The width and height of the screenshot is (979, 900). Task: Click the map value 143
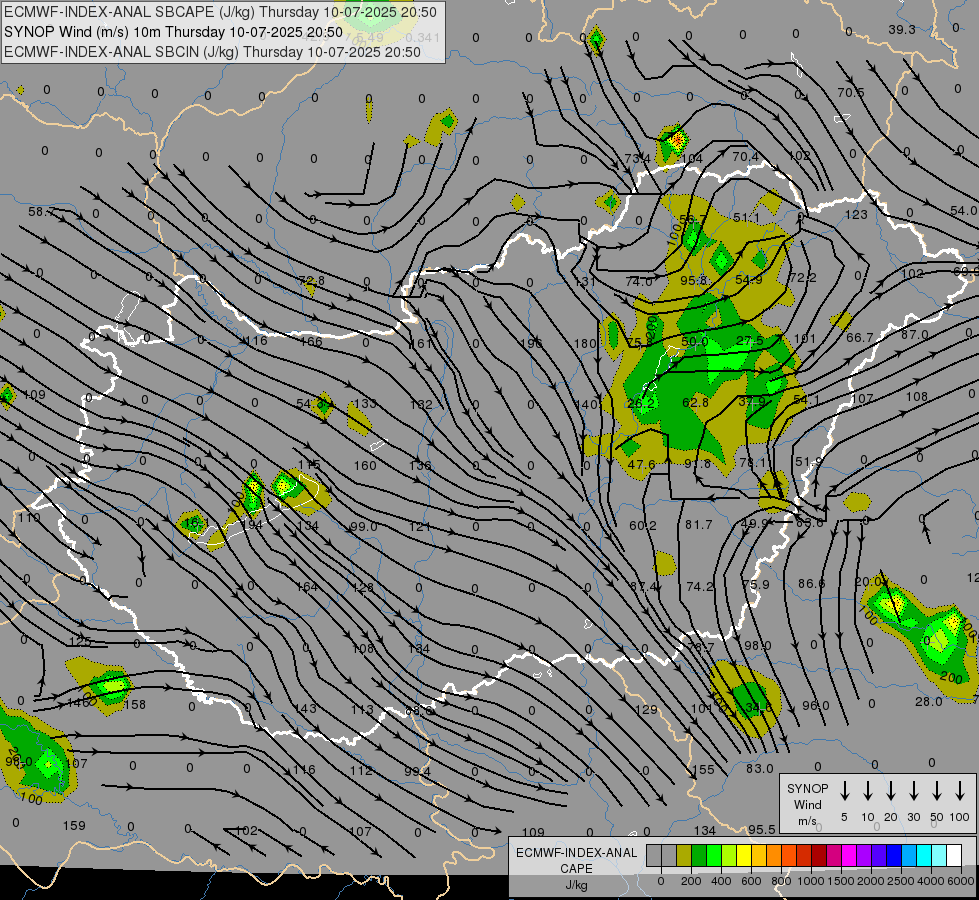coord(305,708)
